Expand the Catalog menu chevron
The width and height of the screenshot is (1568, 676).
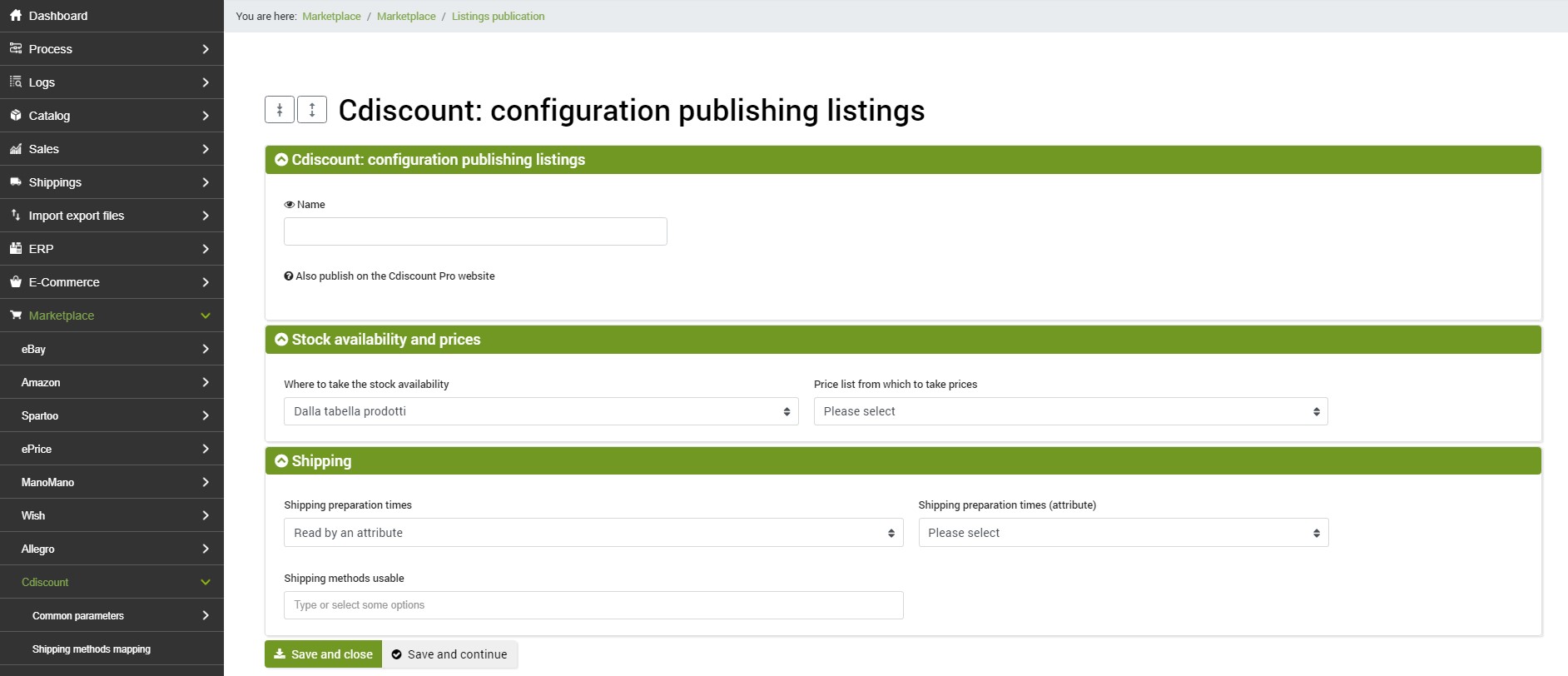[206, 116]
